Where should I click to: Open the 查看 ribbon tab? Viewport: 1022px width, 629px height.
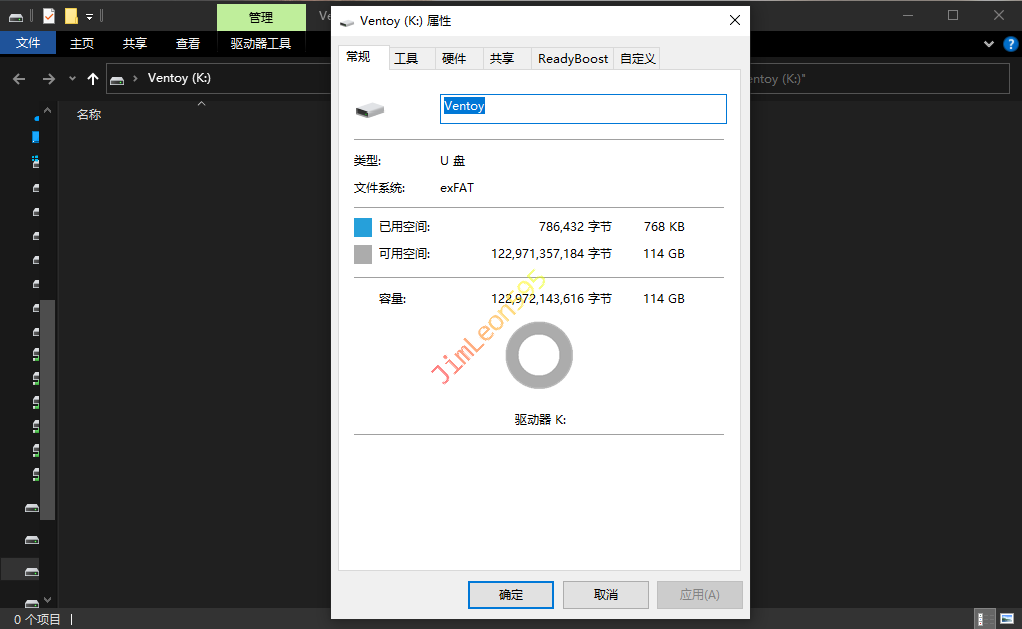pyautogui.click(x=188, y=43)
